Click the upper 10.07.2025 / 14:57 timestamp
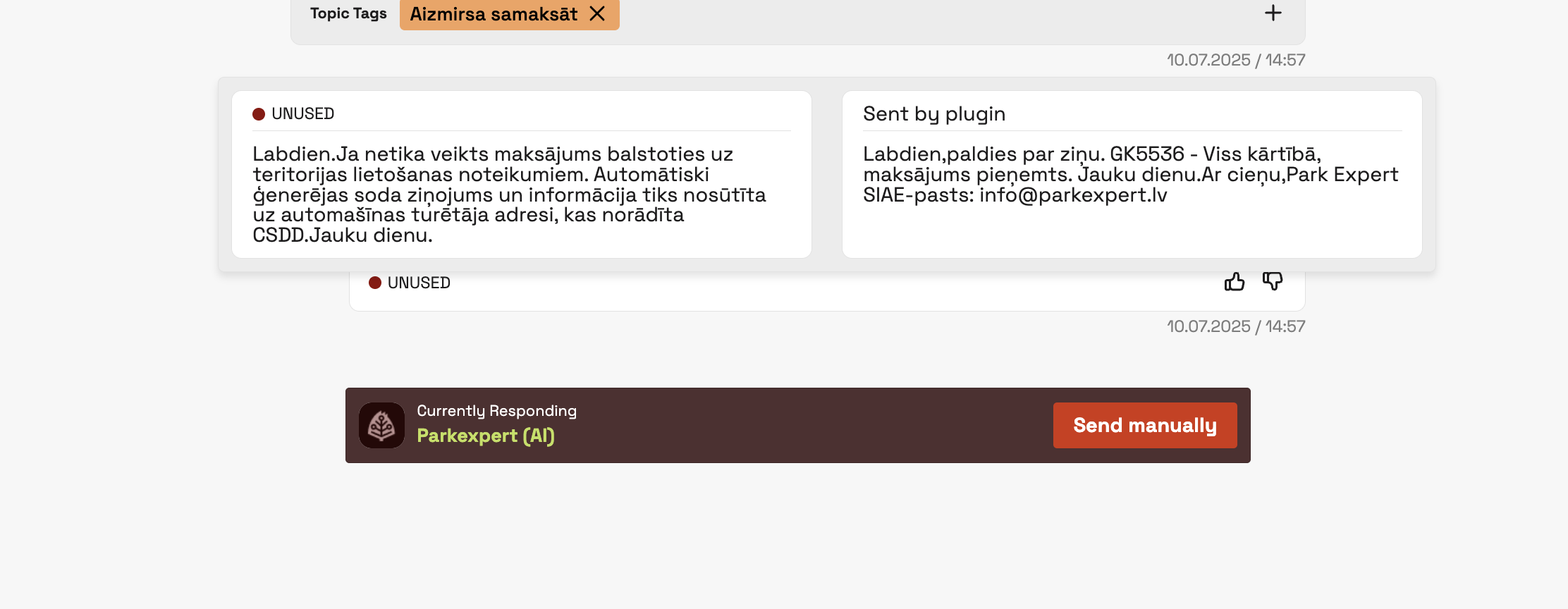1568x609 pixels. click(x=1236, y=60)
